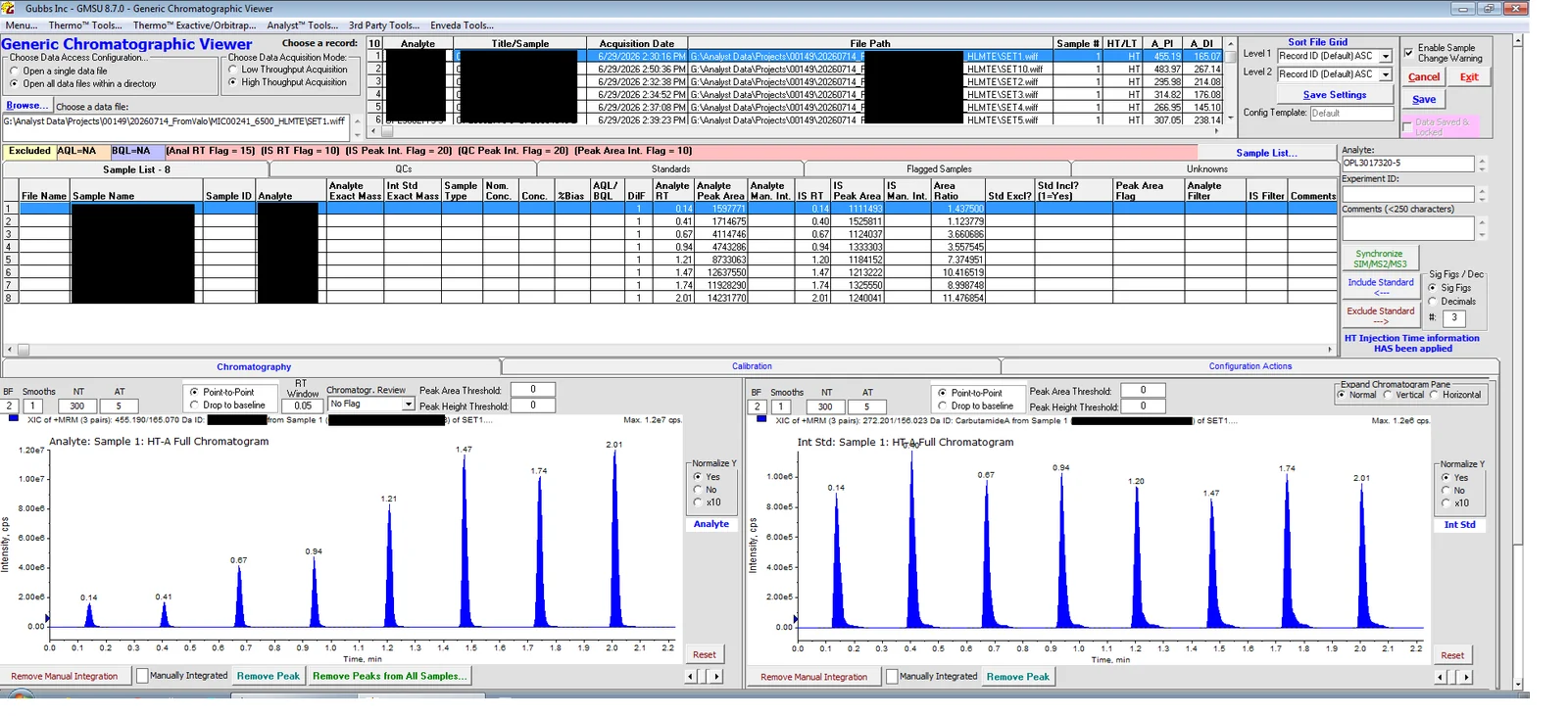Open the 3rd Party Tools... menu
The width and height of the screenshot is (1568, 716).
[383, 25]
